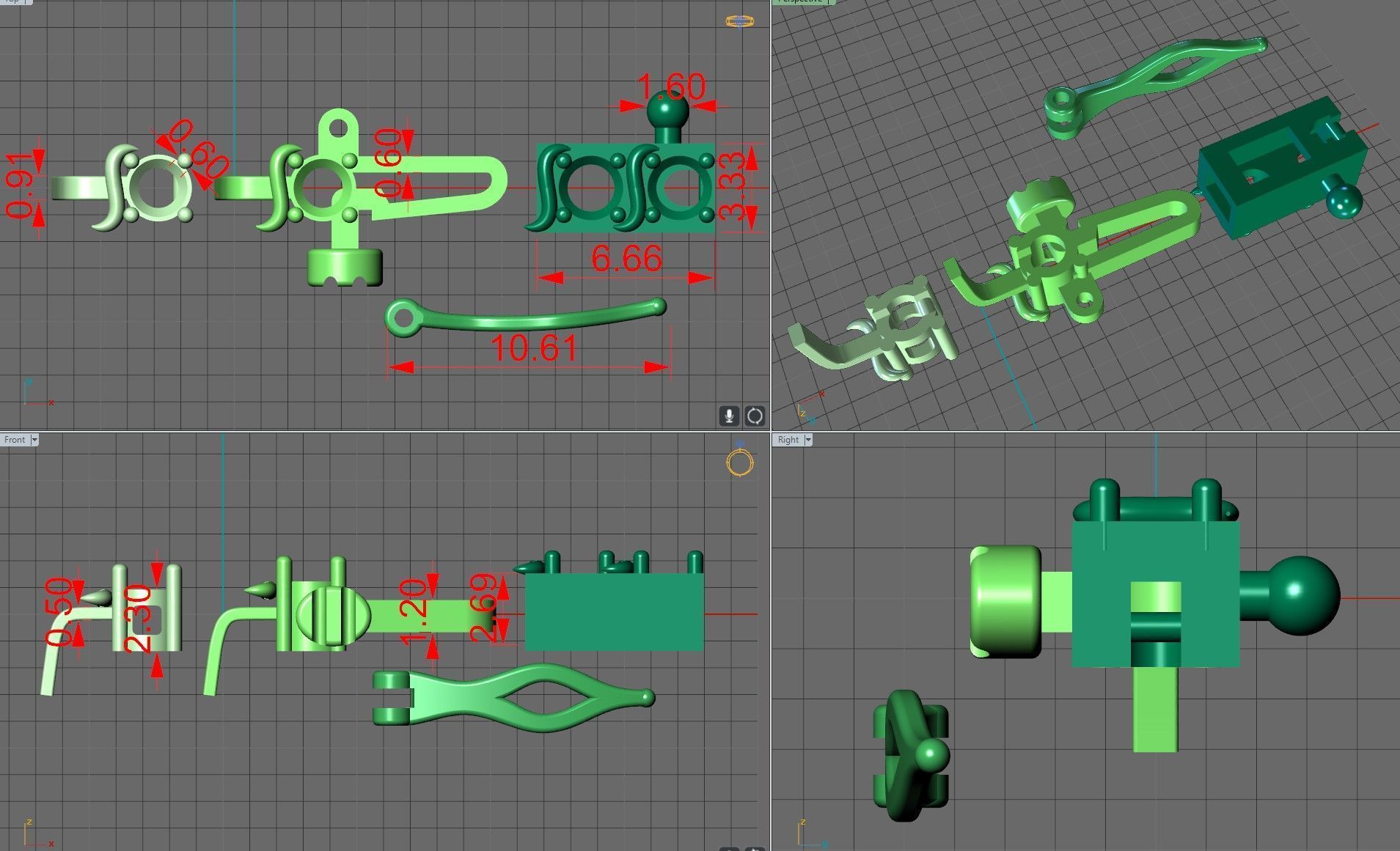Click the orange ring widget in Top viewport corner
Viewport: 1400px width, 851px height.
(x=740, y=21)
